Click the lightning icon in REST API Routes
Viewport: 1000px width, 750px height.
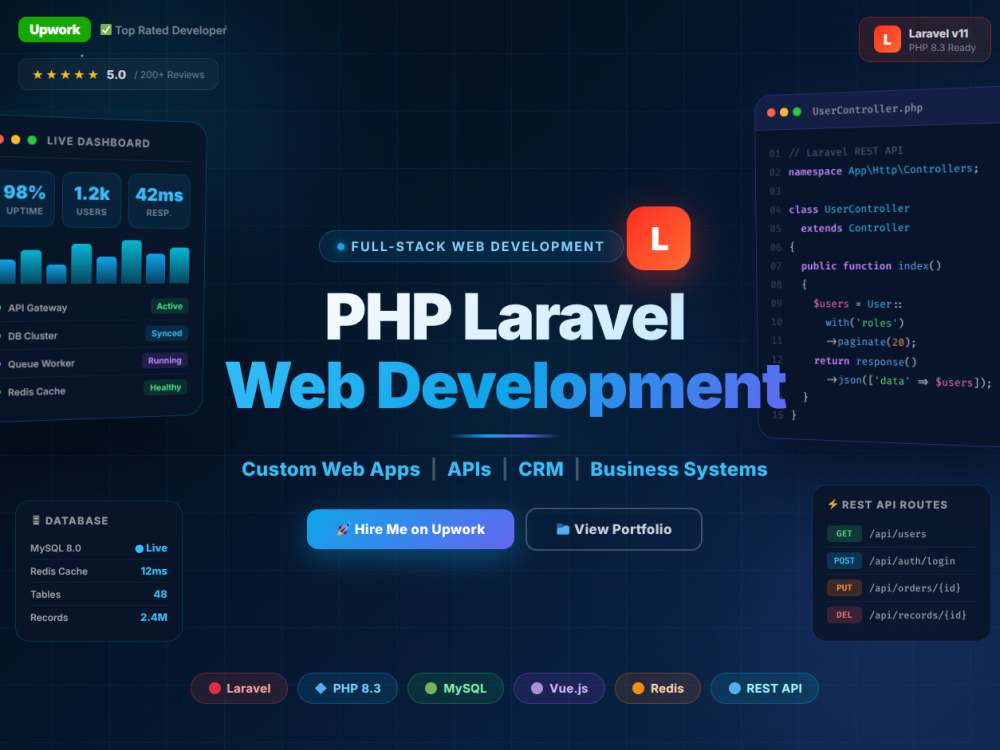click(832, 504)
